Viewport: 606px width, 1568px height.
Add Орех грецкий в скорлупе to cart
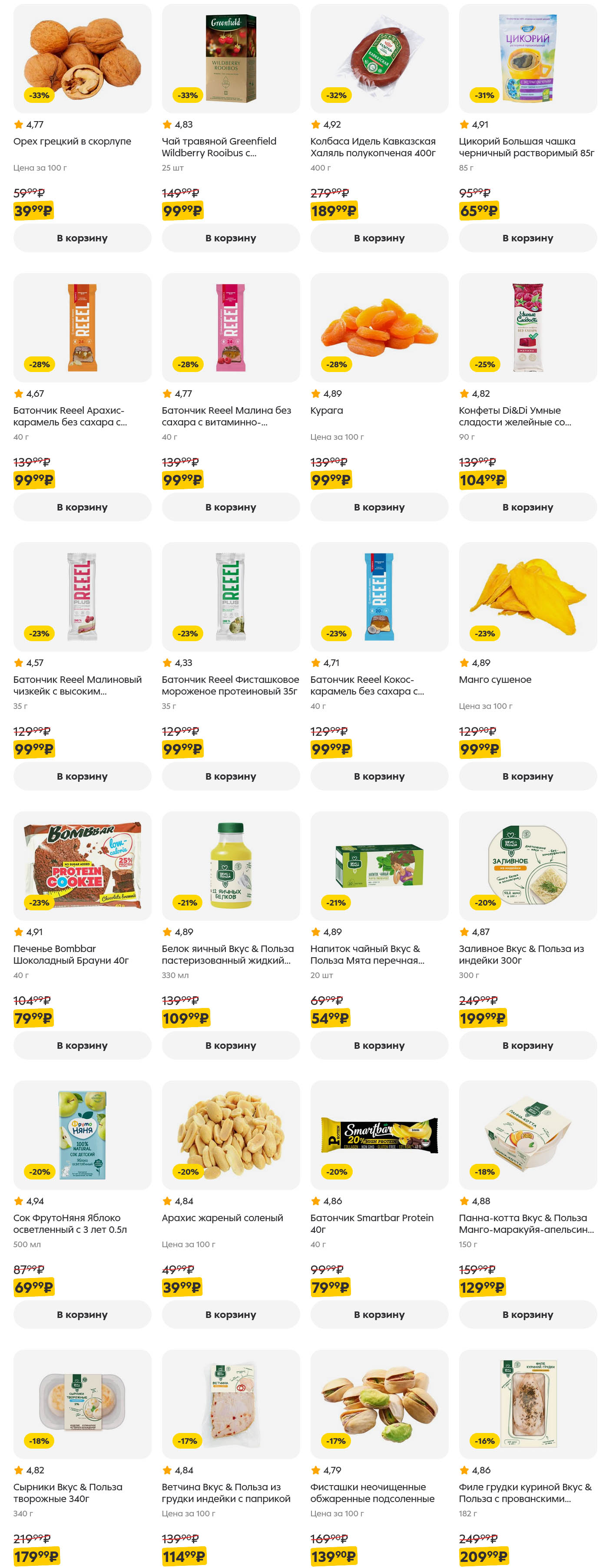coord(82,238)
